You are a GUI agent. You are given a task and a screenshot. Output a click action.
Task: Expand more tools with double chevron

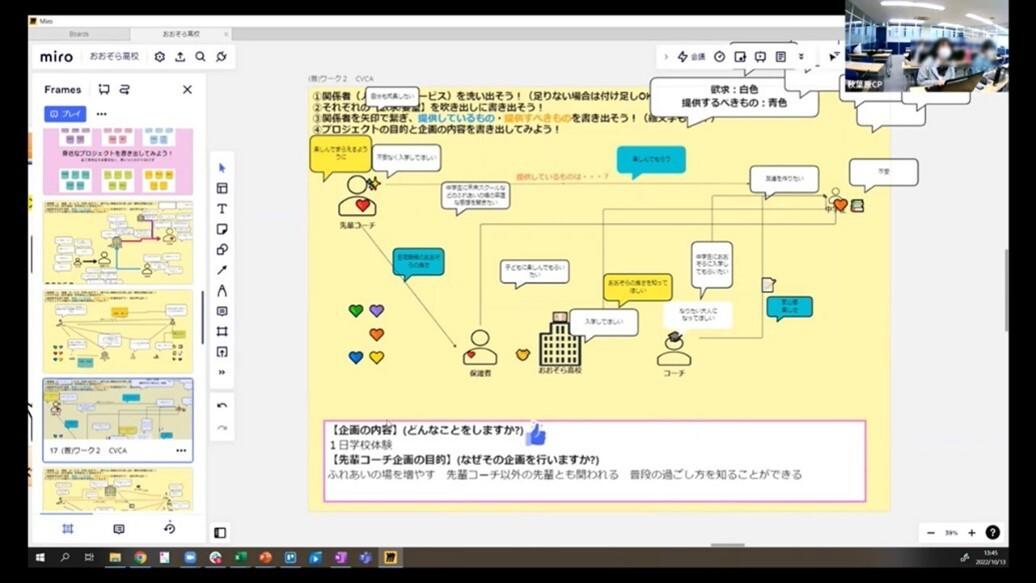(222, 373)
